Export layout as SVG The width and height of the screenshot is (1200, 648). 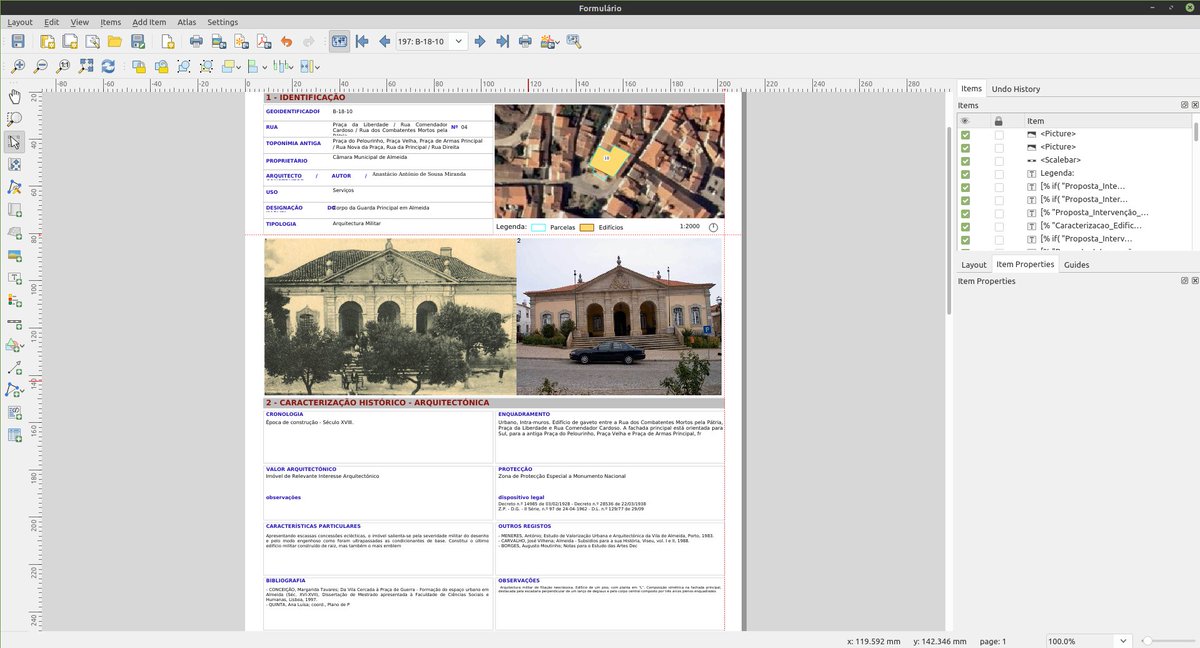coord(241,41)
